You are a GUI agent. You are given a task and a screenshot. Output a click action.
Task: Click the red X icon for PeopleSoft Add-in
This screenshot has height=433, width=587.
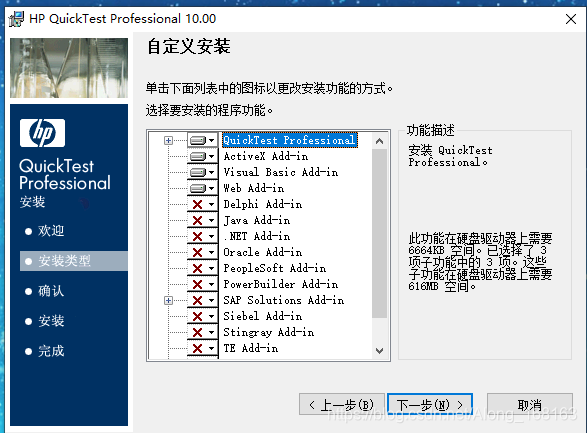tap(197, 268)
